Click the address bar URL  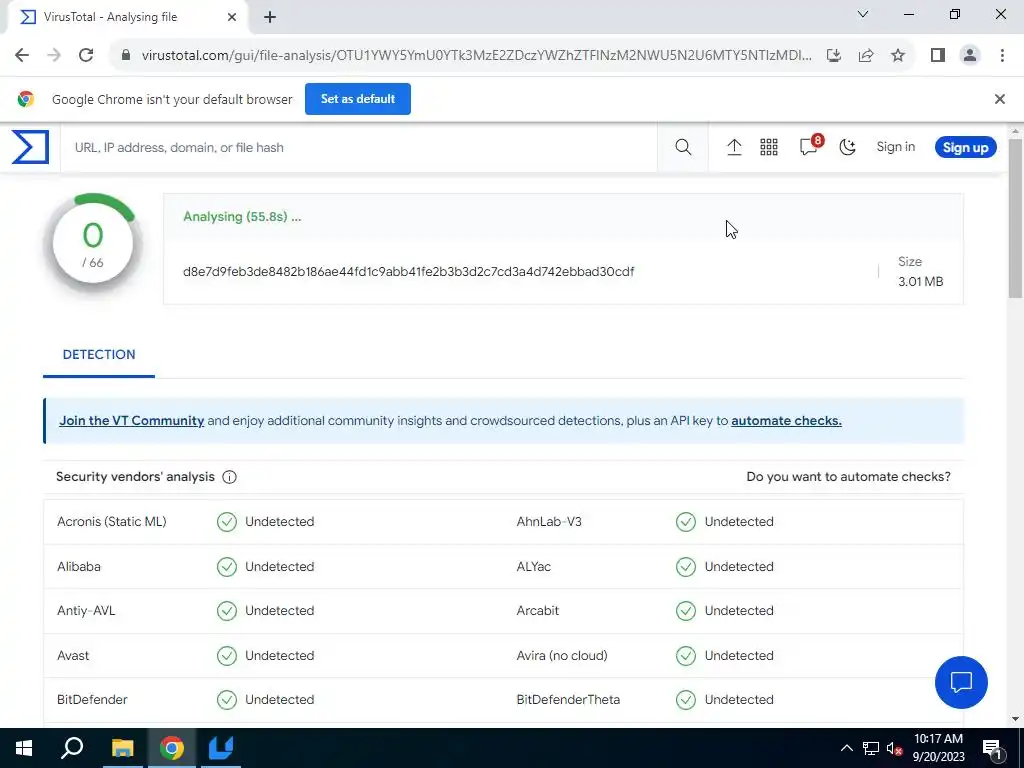click(x=477, y=56)
